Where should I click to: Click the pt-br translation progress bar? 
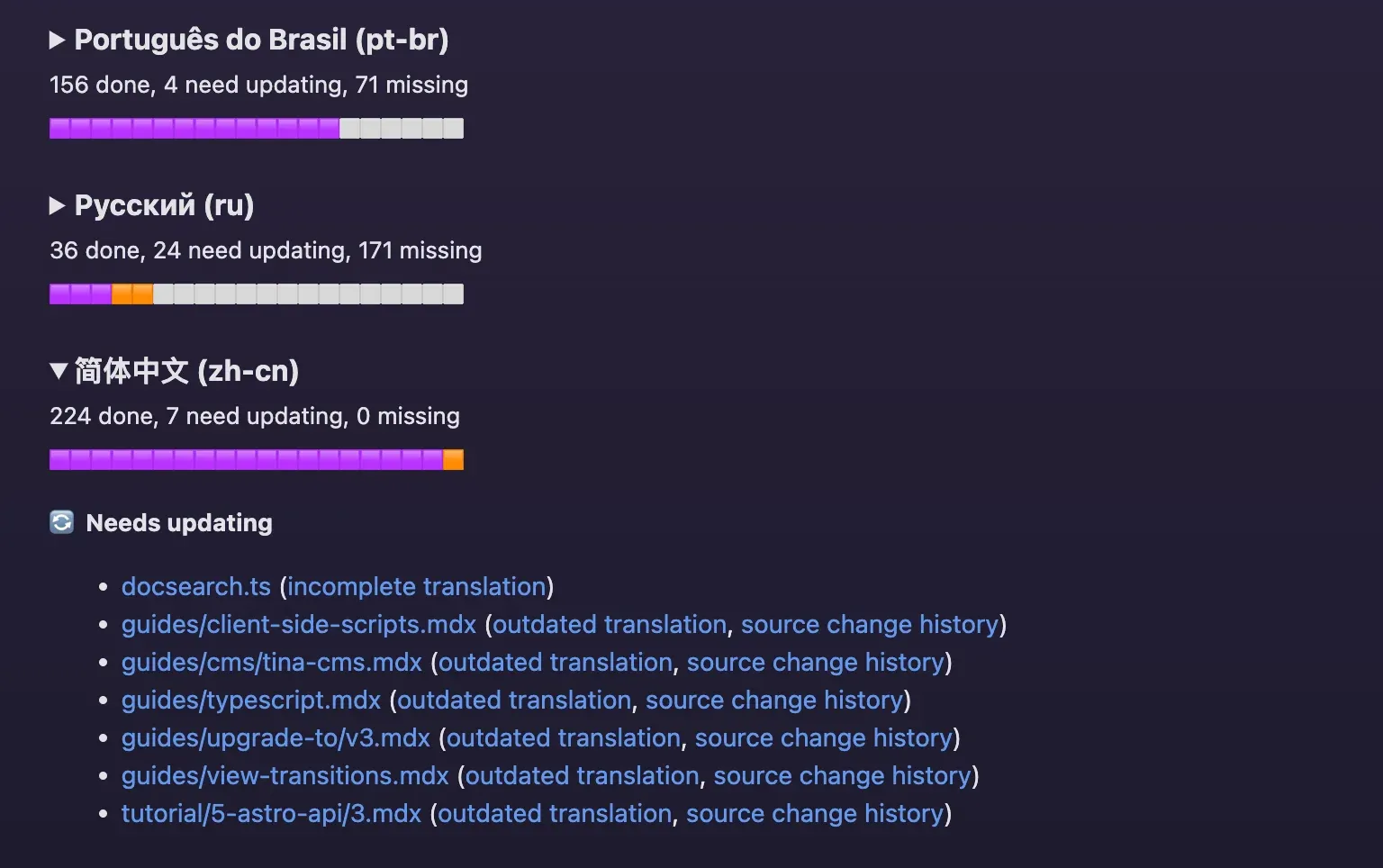point(256,128)
